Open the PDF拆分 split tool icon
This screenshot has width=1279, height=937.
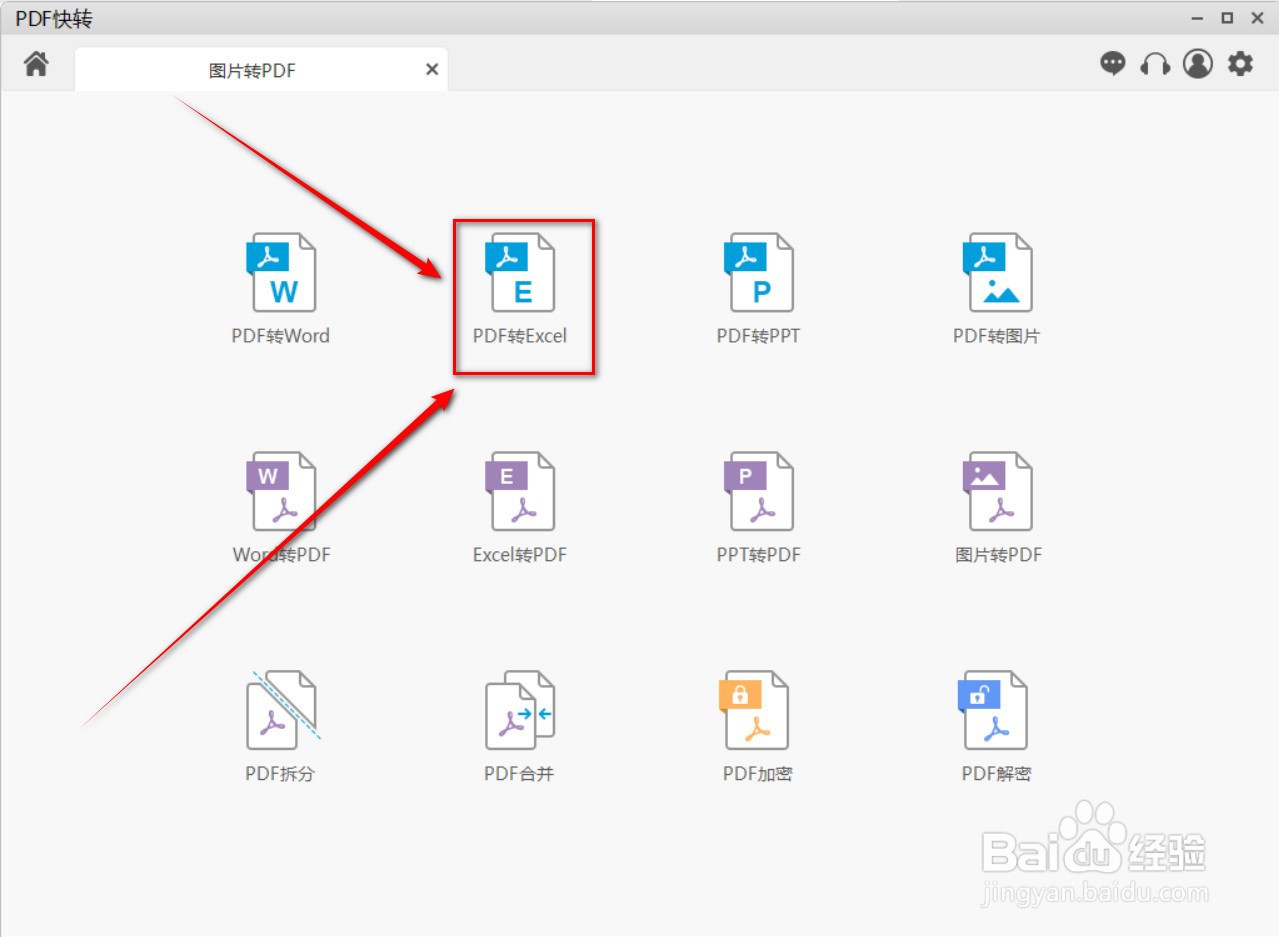pos(283,710)
